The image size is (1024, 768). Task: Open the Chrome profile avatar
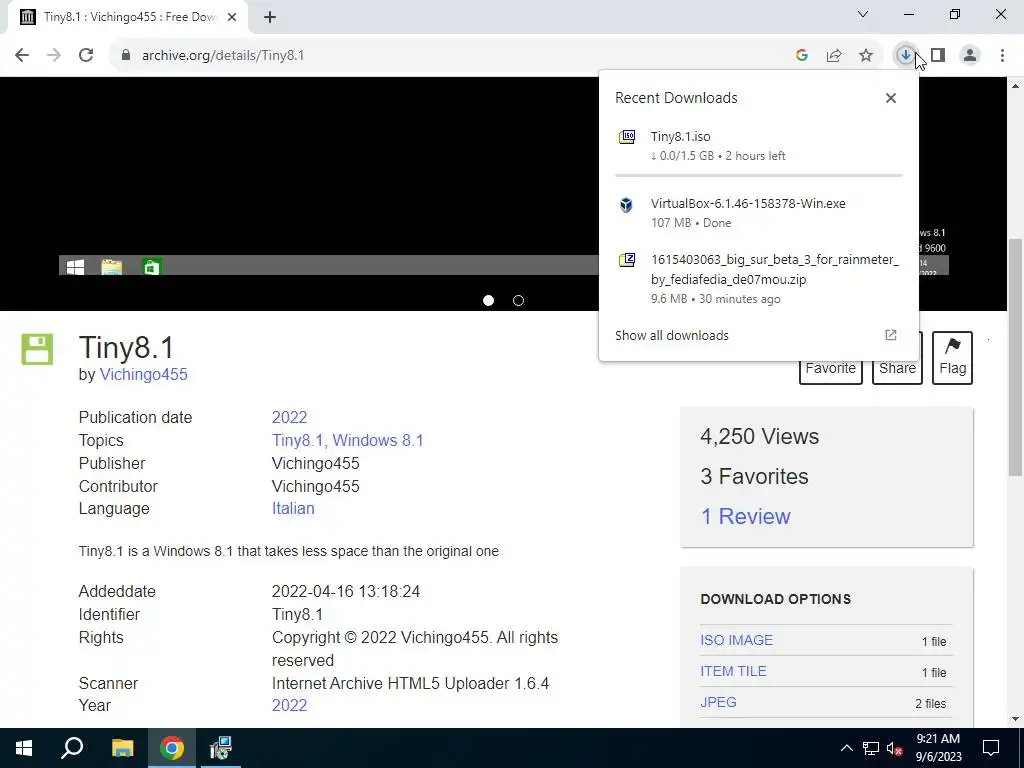point(970,56)
